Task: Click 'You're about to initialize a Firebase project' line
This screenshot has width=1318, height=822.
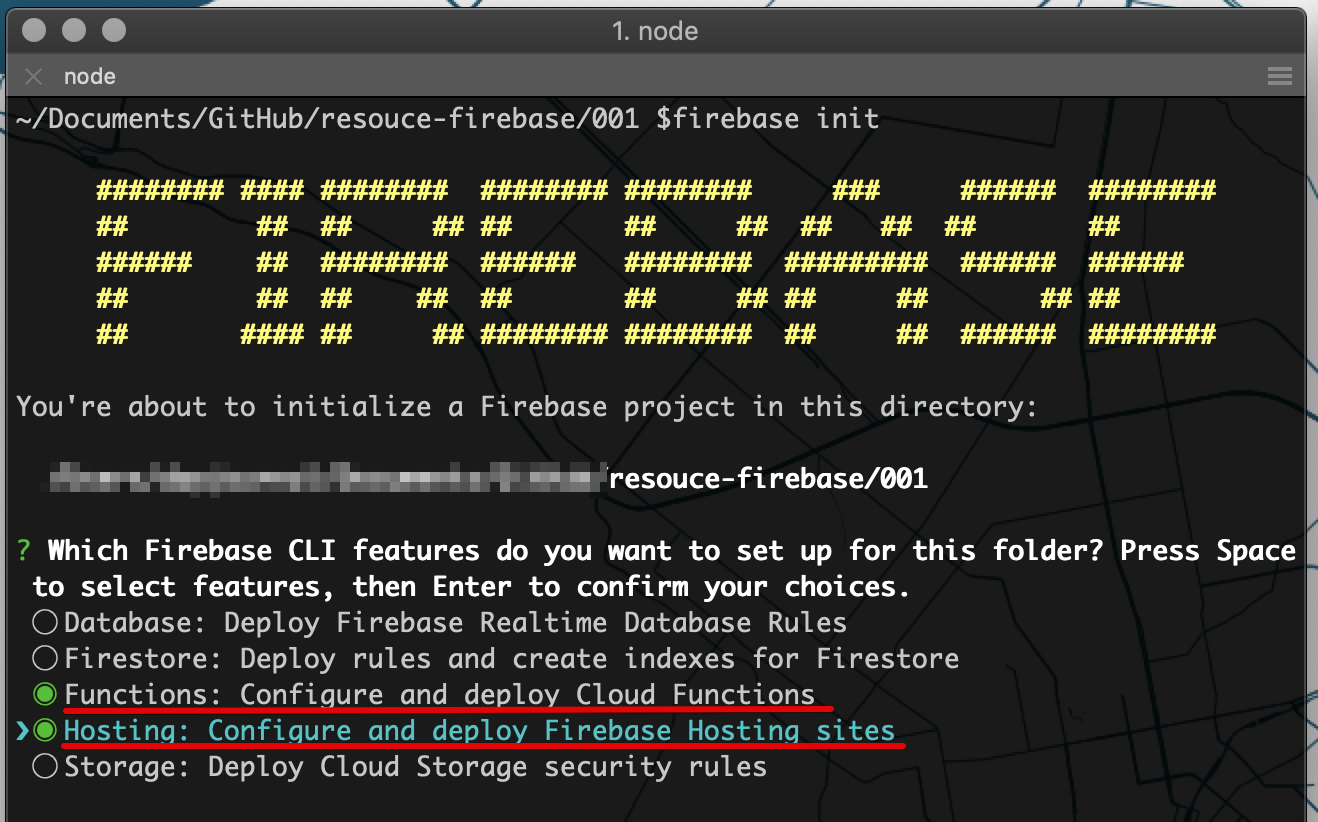Action: 527,407
